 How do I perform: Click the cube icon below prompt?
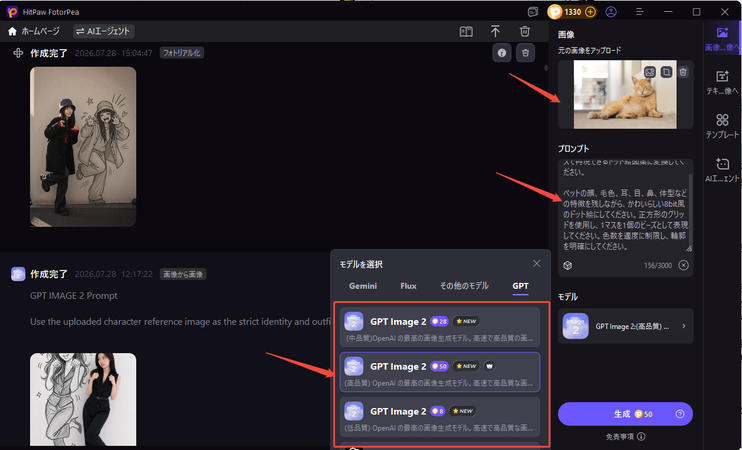(x=568, y=265)
